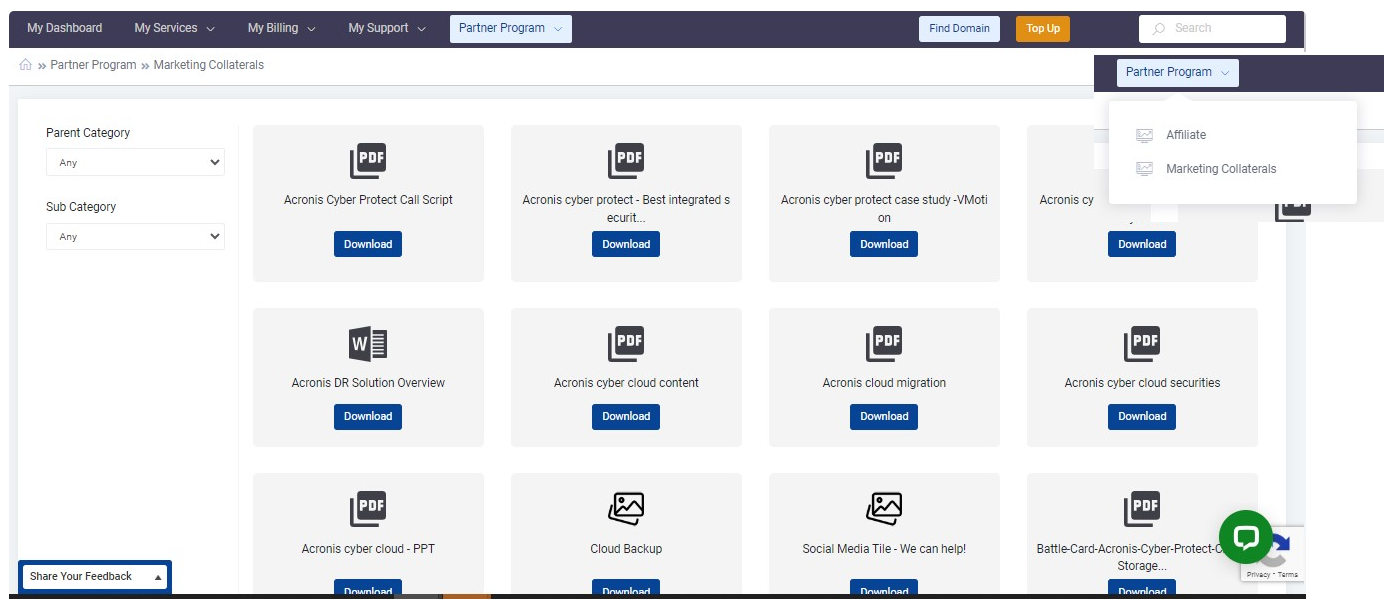The image size is (1396, 608).
Task: Click the Marketing Collaterals menu icon
Action: (1145, 169)
